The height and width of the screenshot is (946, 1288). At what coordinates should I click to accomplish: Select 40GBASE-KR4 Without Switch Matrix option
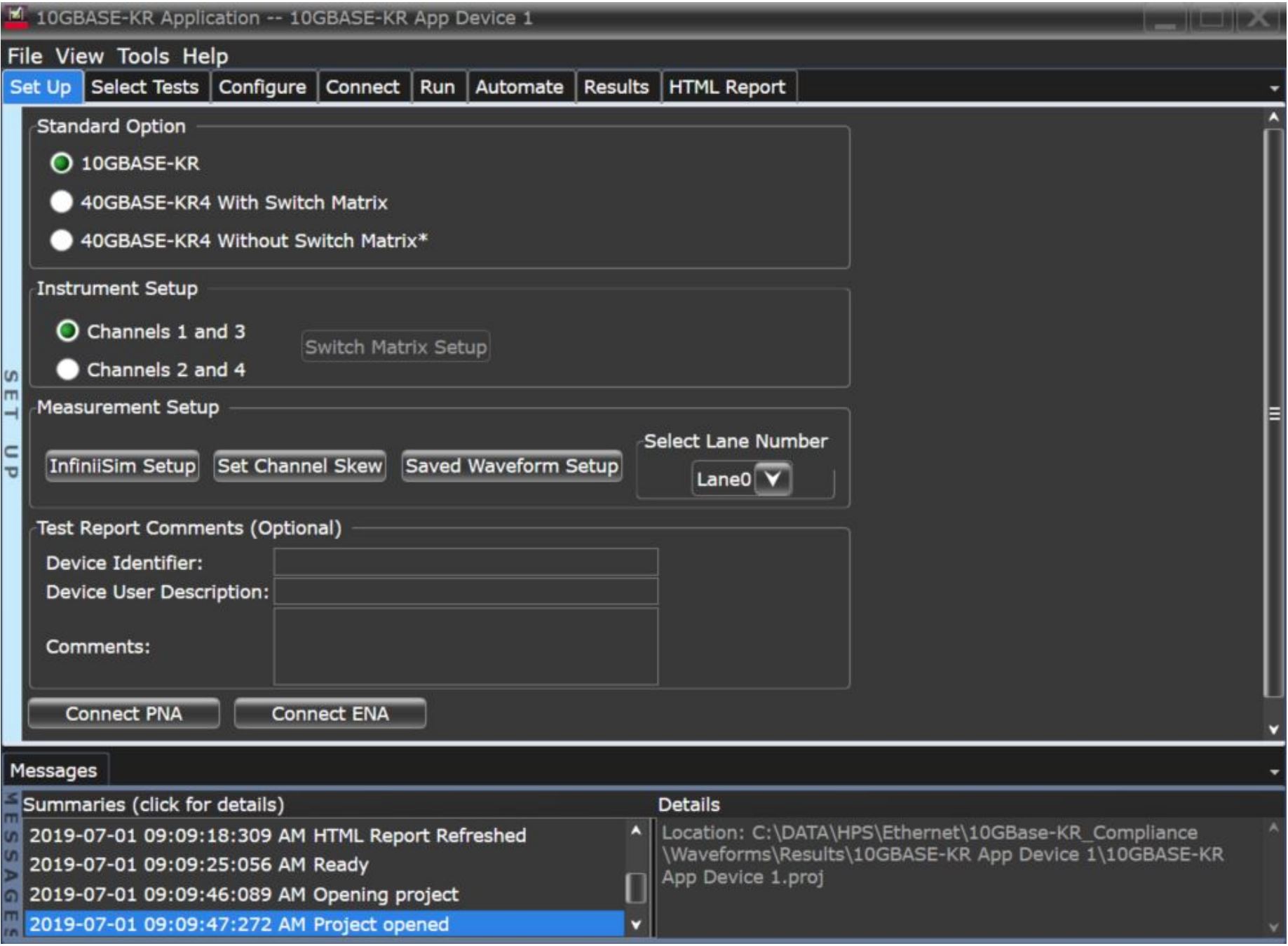pyautogui.click(x=62, y=241)
